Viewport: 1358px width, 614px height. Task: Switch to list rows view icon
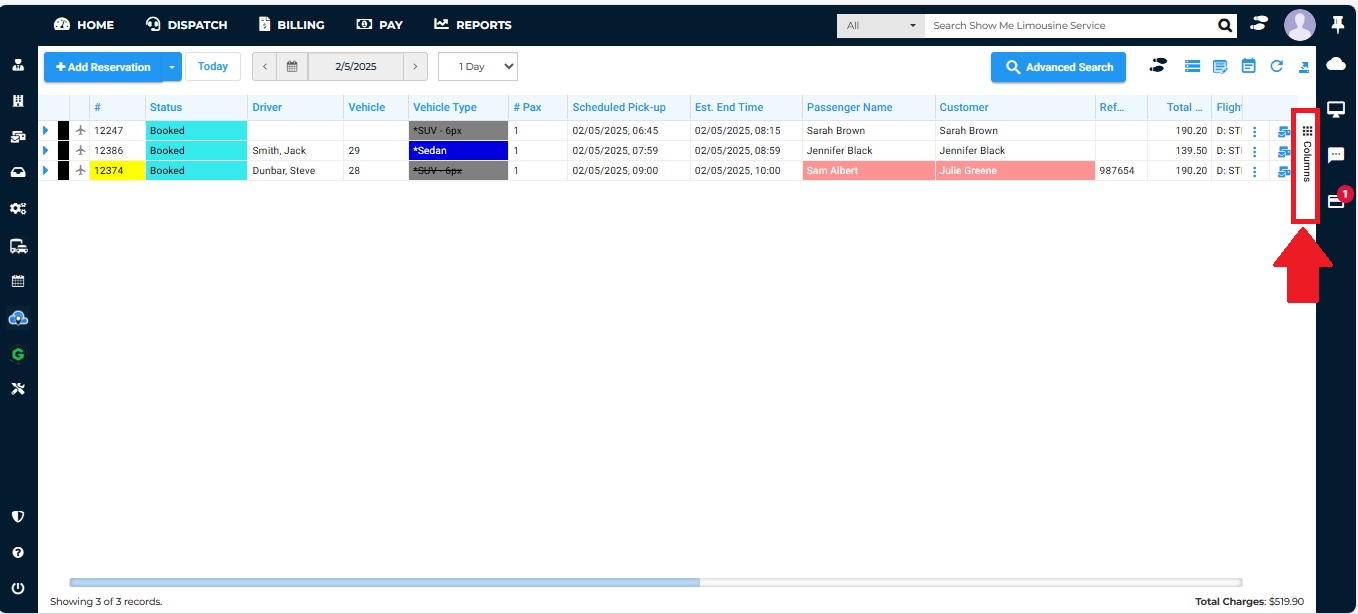point(1192,66)
